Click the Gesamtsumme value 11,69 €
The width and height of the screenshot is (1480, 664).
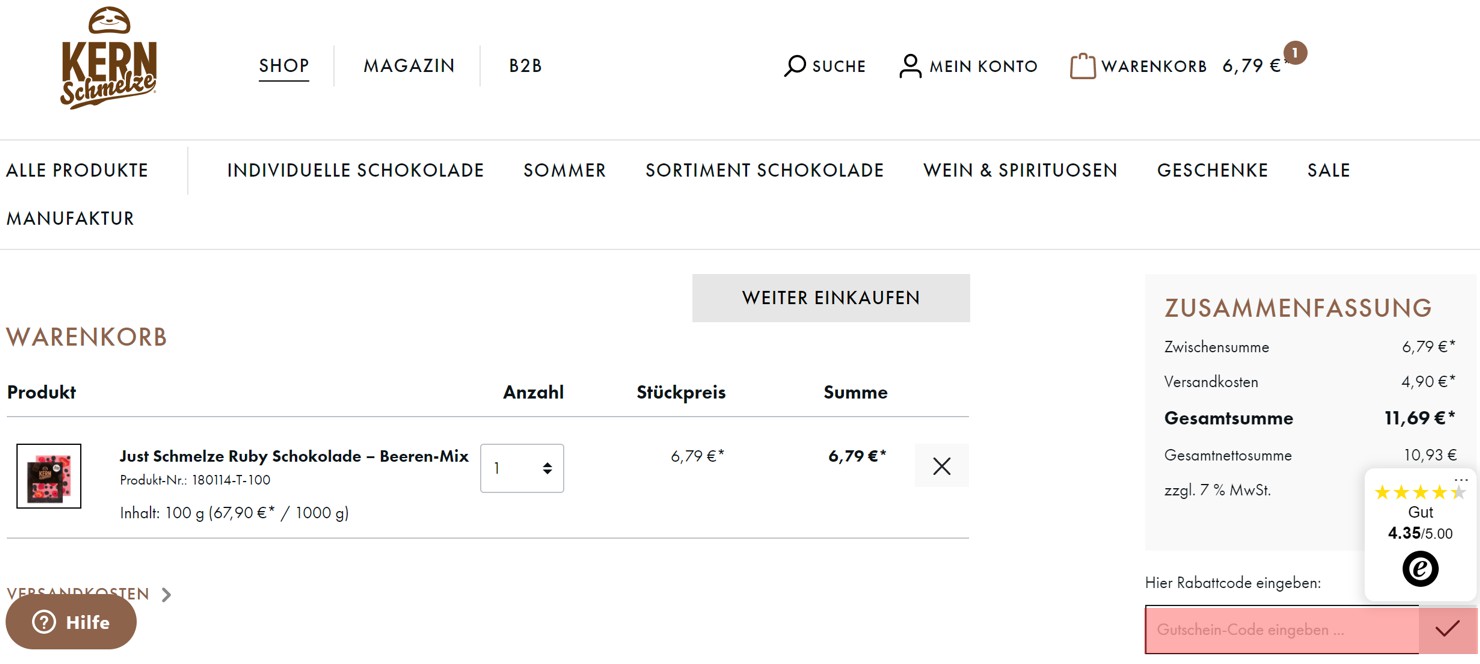coord(1419,418)
